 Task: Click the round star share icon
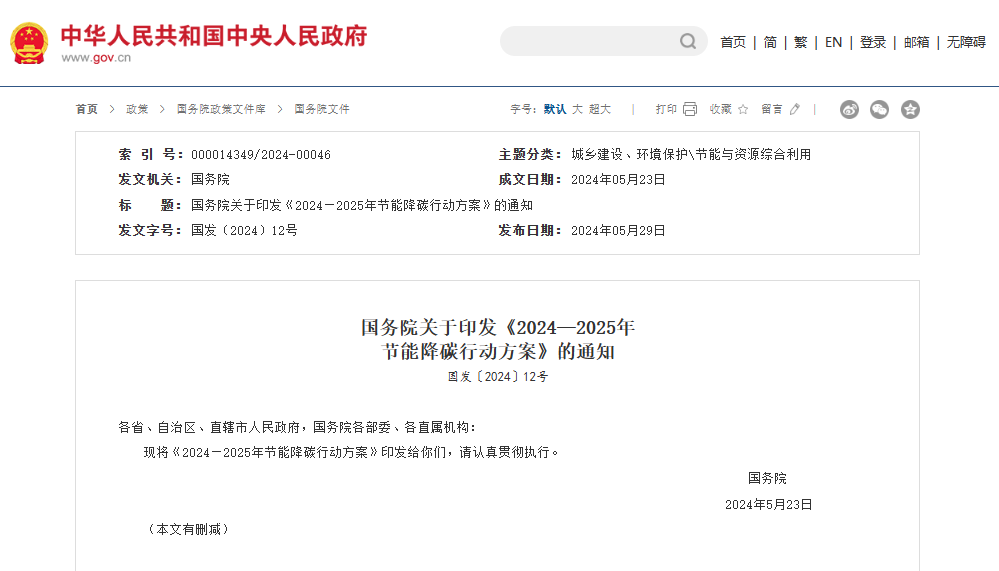point(910,110)
